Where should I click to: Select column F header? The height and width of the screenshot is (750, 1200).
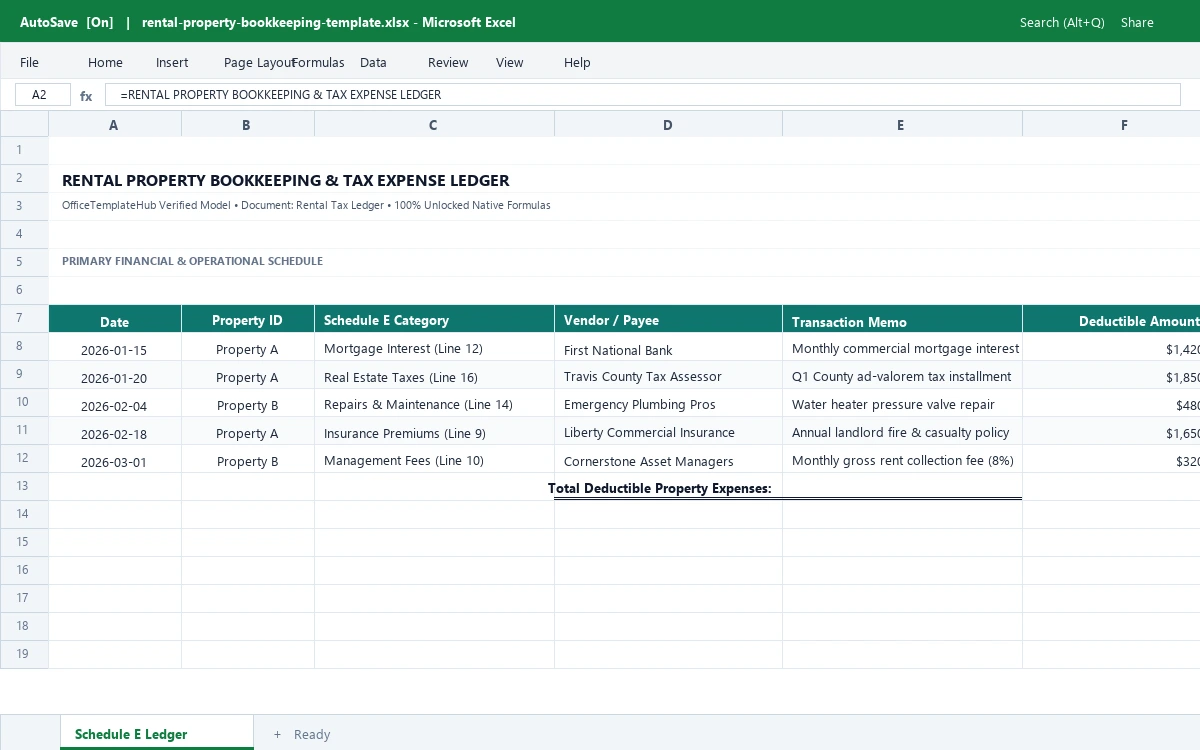pyautogui.click(x=1111, y=124)
